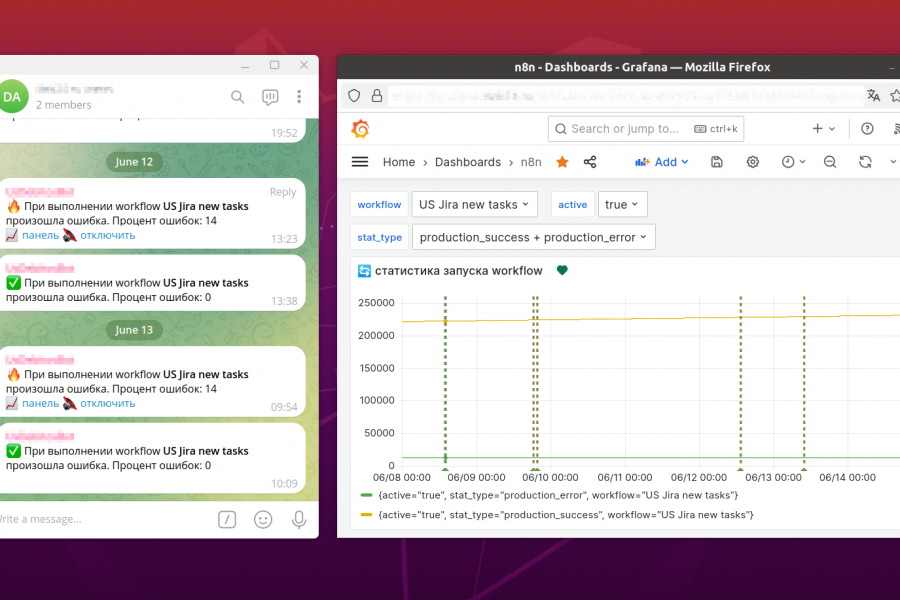This screenshot has height=600, width=900.
Task: Click the Telegram write a message field
Action: (x=103, y=519)
